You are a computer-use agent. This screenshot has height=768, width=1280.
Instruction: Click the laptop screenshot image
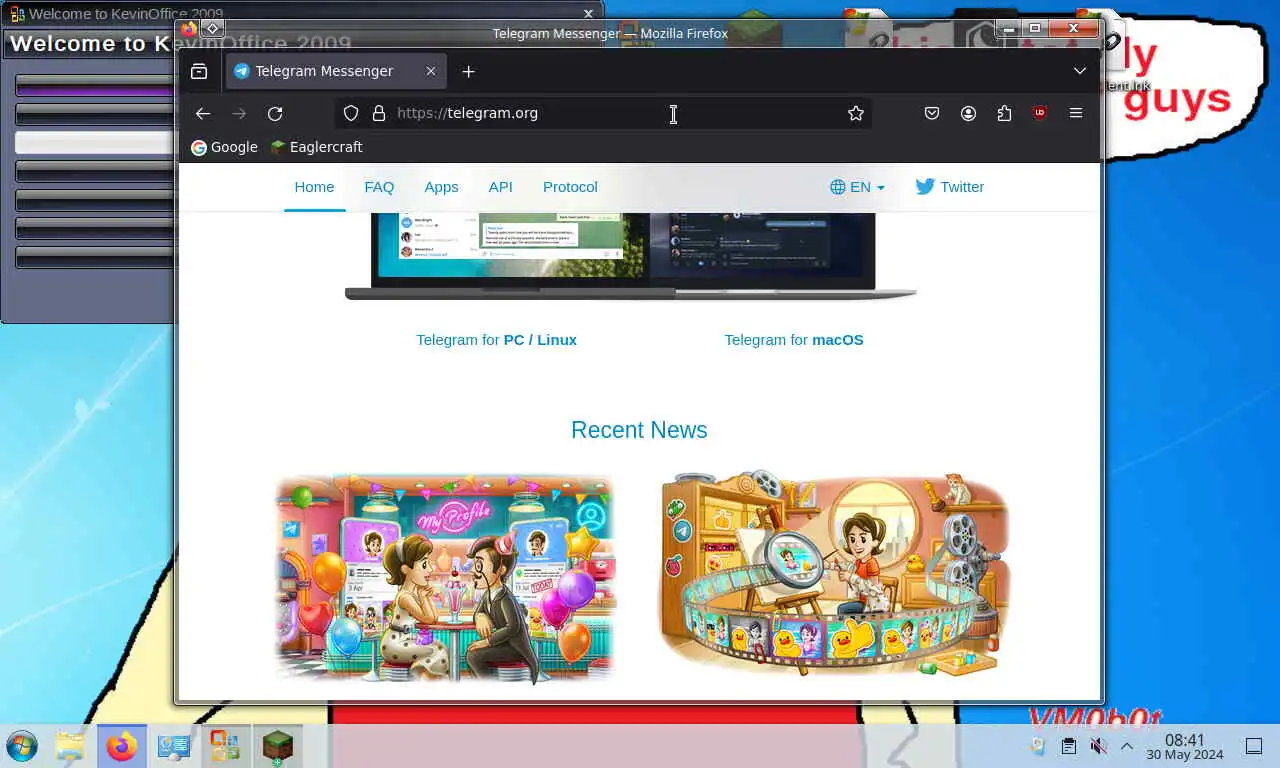(630, 256)
